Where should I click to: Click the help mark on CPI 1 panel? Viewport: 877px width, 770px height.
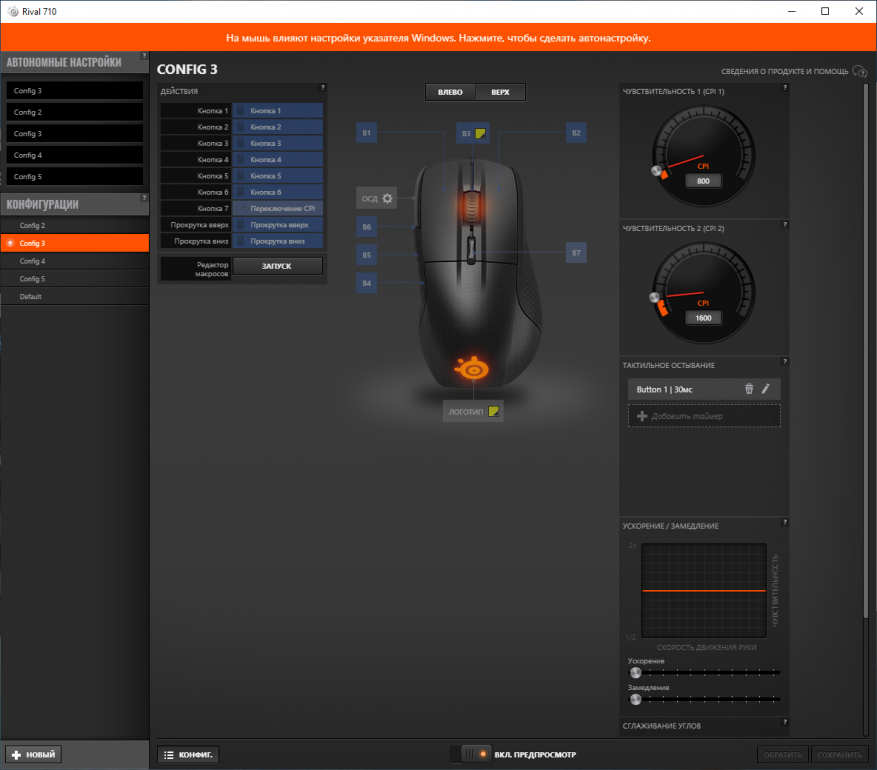point(785,88)
